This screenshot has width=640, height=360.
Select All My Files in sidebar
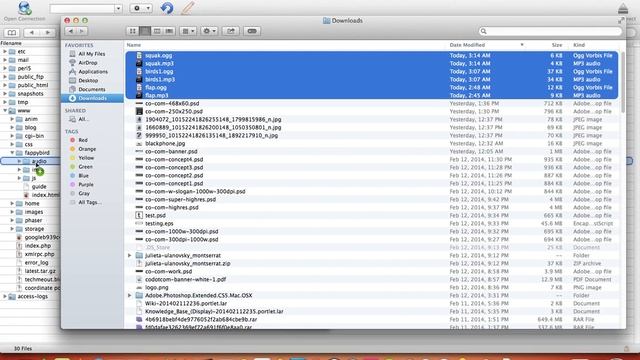91,54
